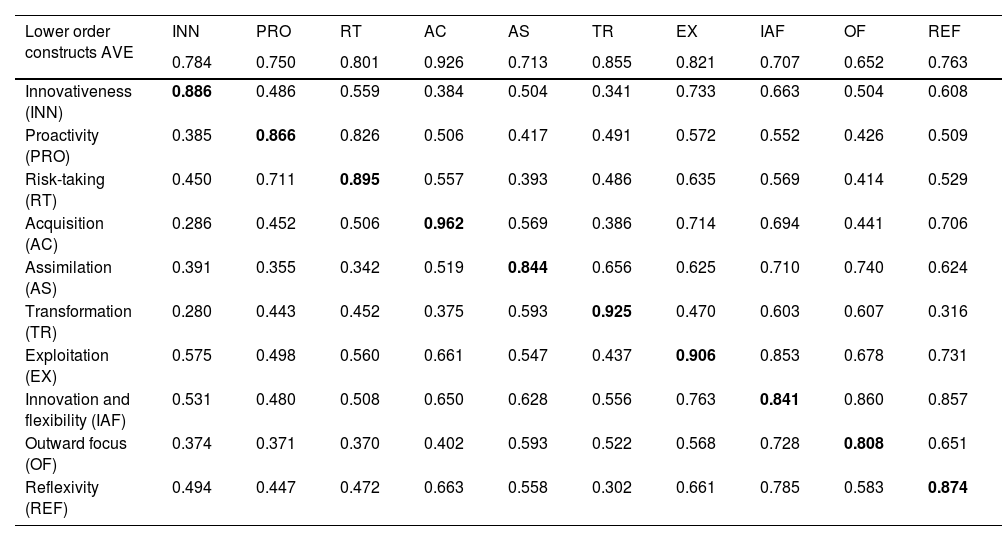This screenshot has width=1002, height=541.
Task: Select the bold 0.886 Innovativeness value
Action: [x=192, y=91]
